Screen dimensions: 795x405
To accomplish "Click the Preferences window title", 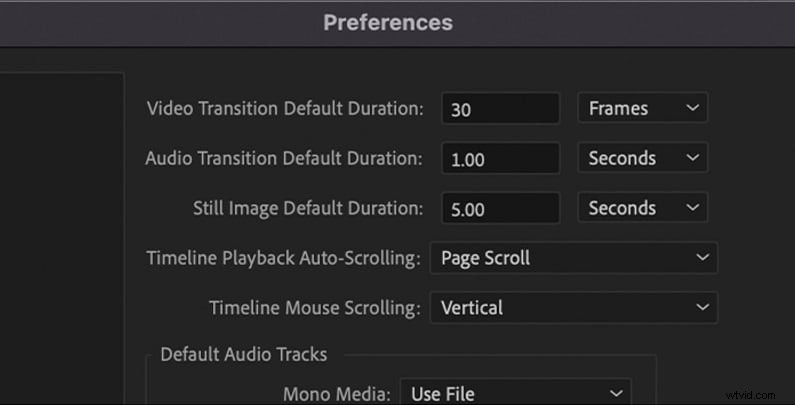I will pyautogui.click(x=388, y=22).
